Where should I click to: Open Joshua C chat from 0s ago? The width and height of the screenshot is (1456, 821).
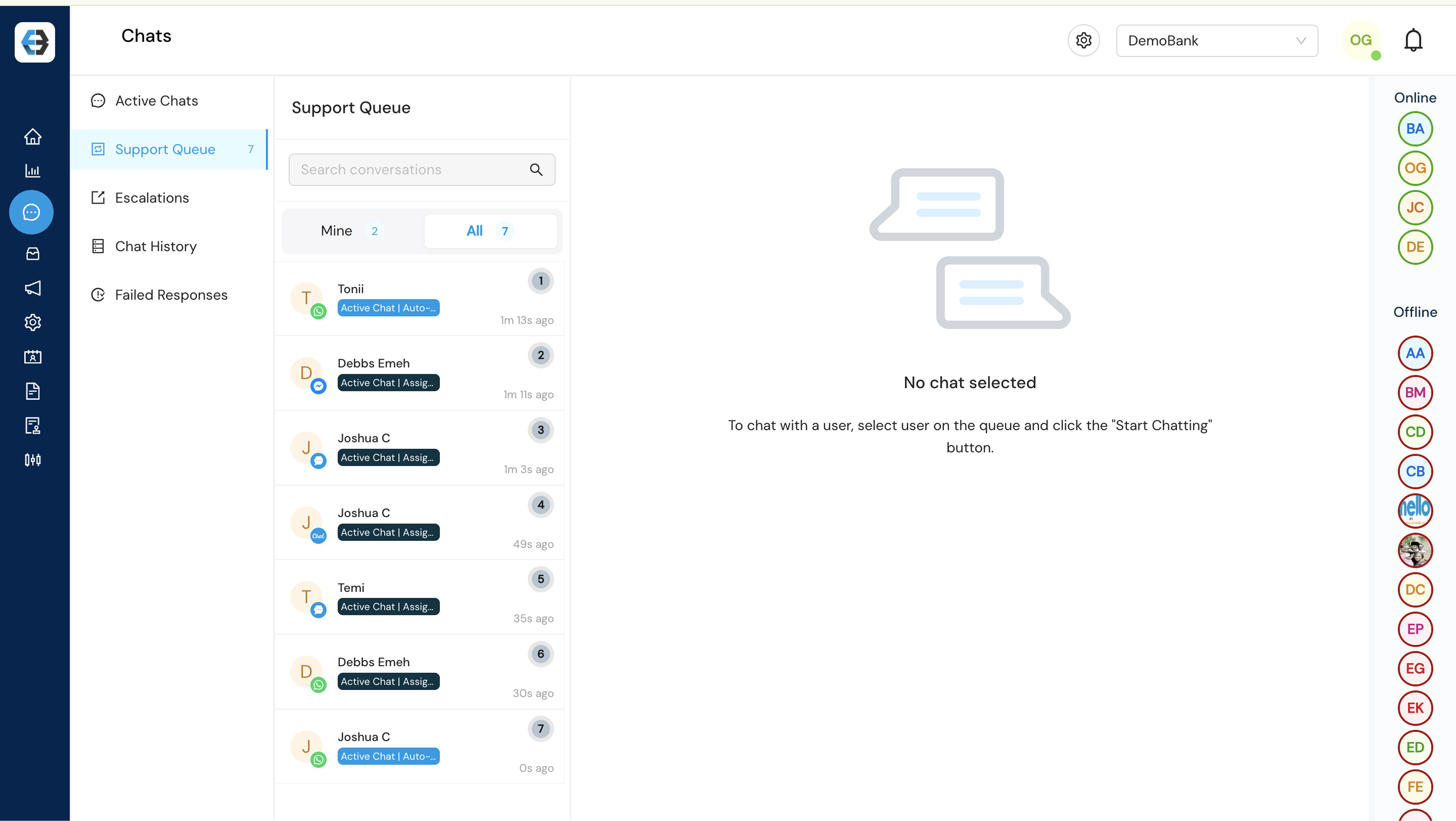(419, 747)
